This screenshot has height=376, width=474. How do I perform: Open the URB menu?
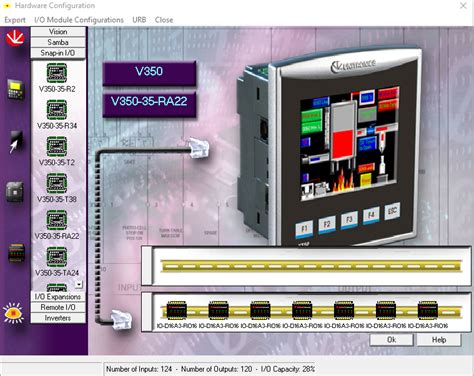tap(139, 20)
